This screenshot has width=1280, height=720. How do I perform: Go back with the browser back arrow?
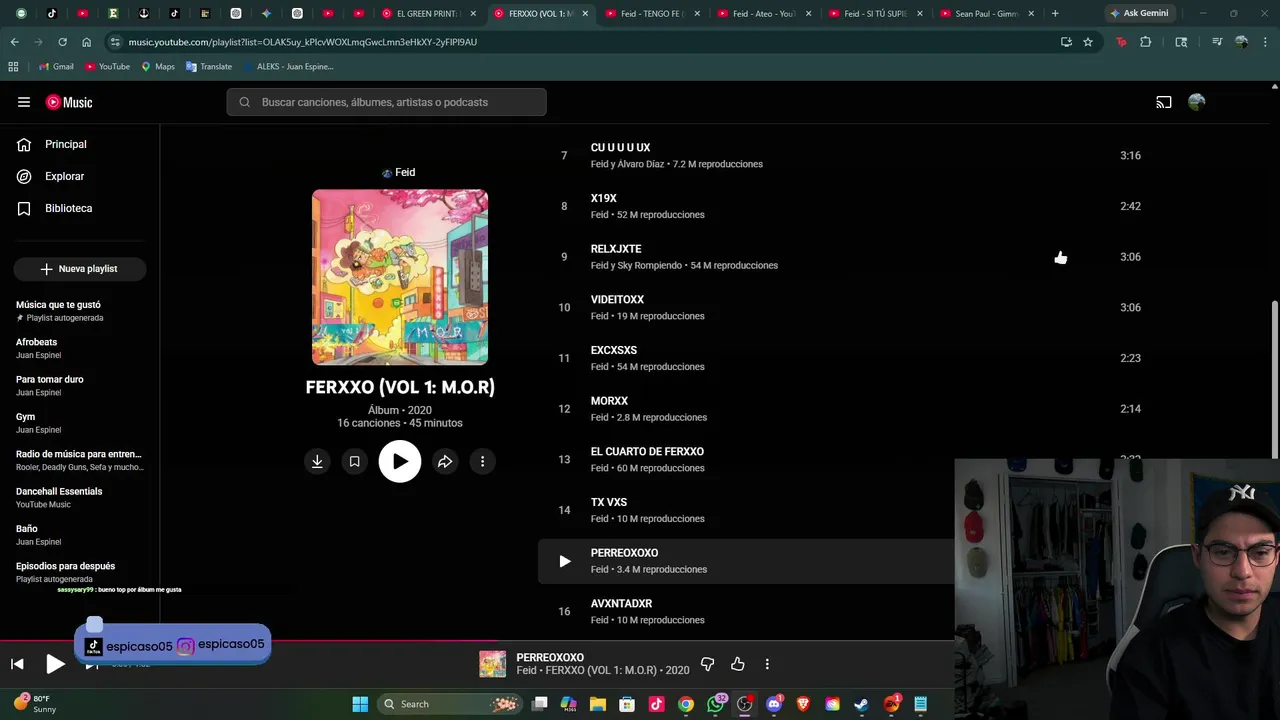pos(14,42)
